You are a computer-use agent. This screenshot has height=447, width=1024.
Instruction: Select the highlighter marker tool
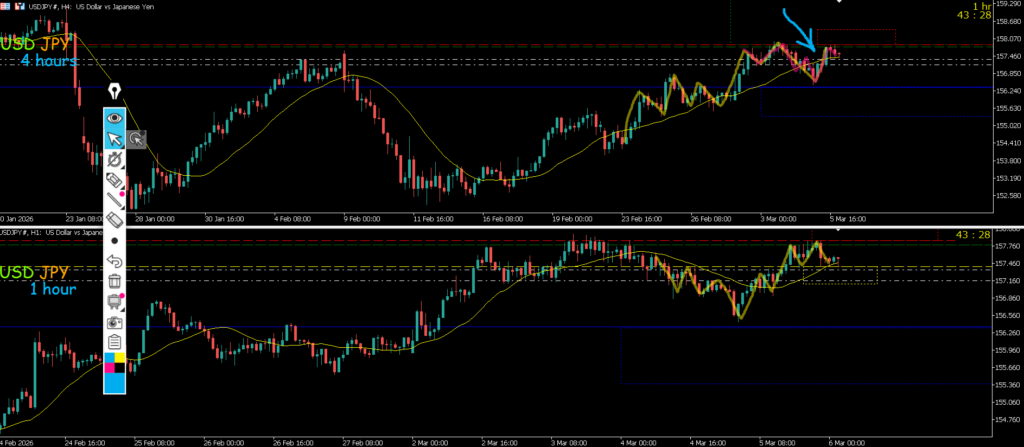coord(115,180)
